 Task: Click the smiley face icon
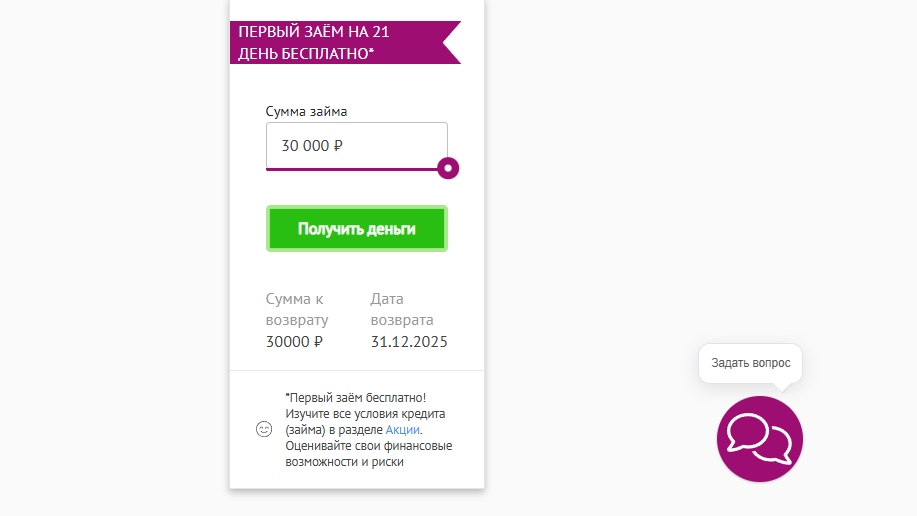tap(264, 429)
